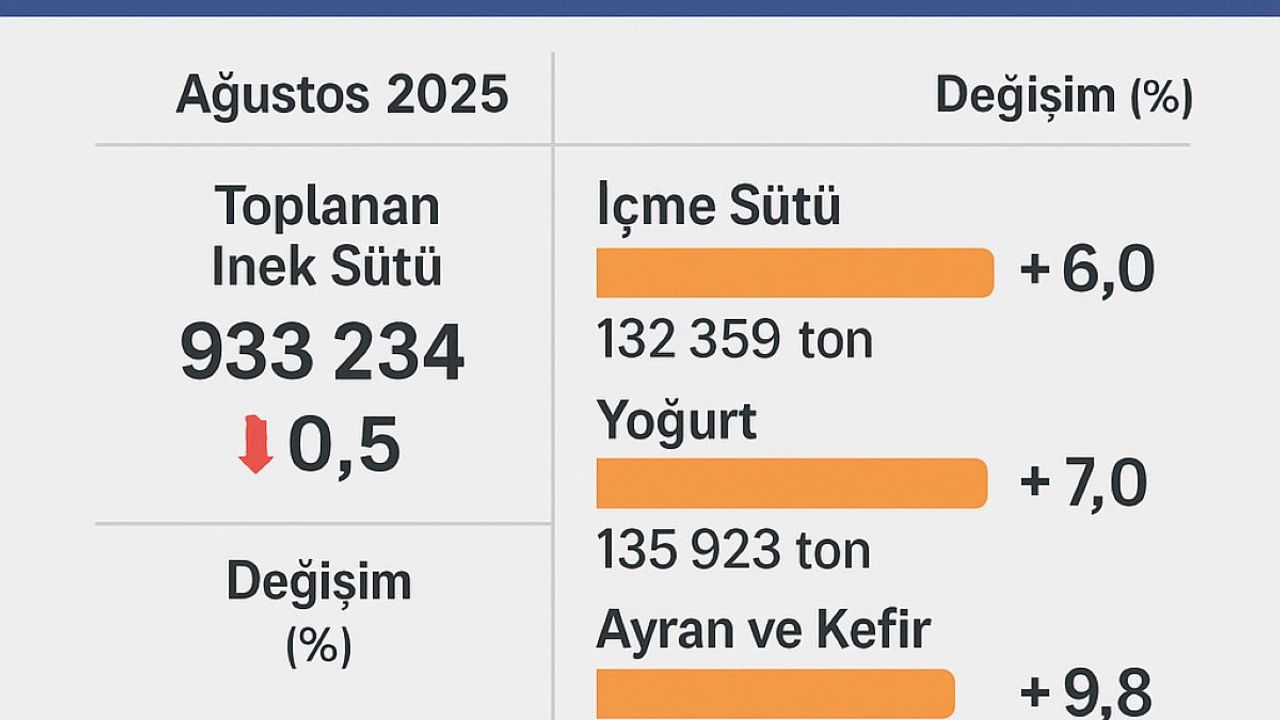This screenshot has height=720, width=1280.
Task: Click the İçme Sütü label
Action: click(x=718, y=207)
